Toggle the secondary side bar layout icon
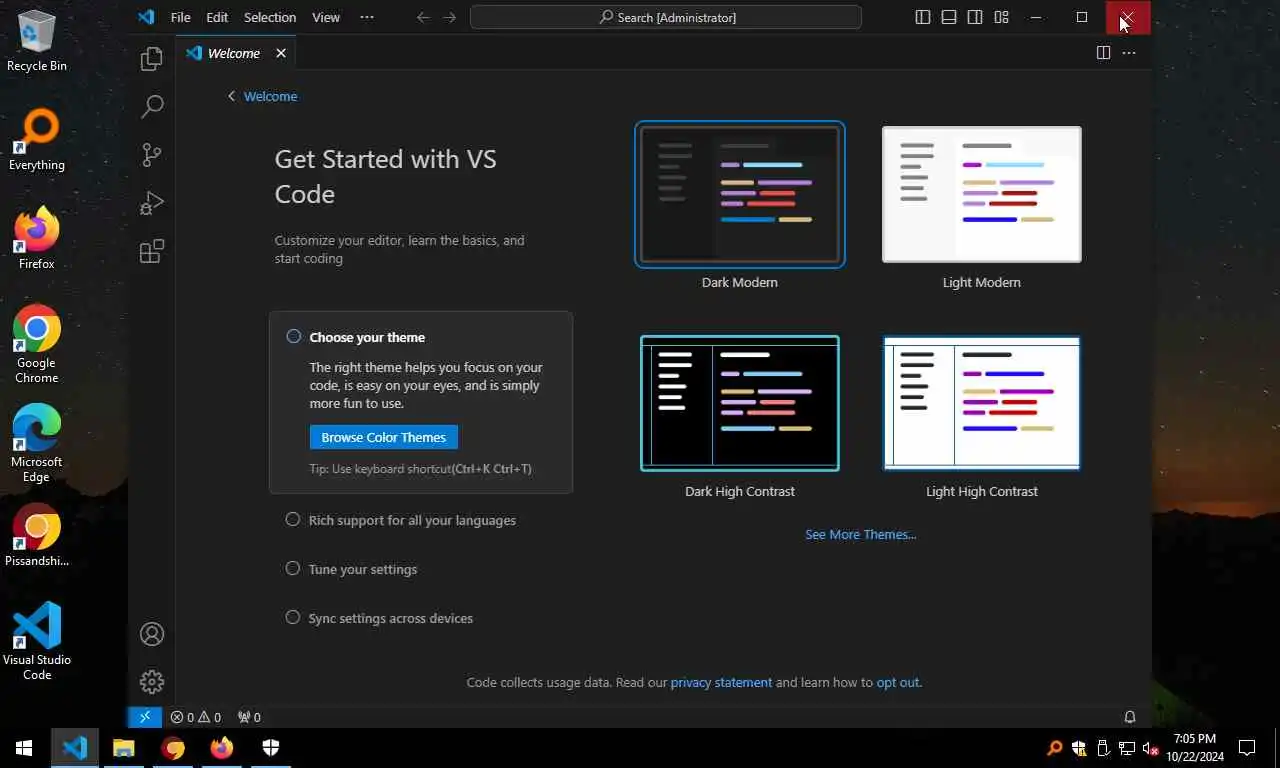1280x768 pixels. click(975, 17)
